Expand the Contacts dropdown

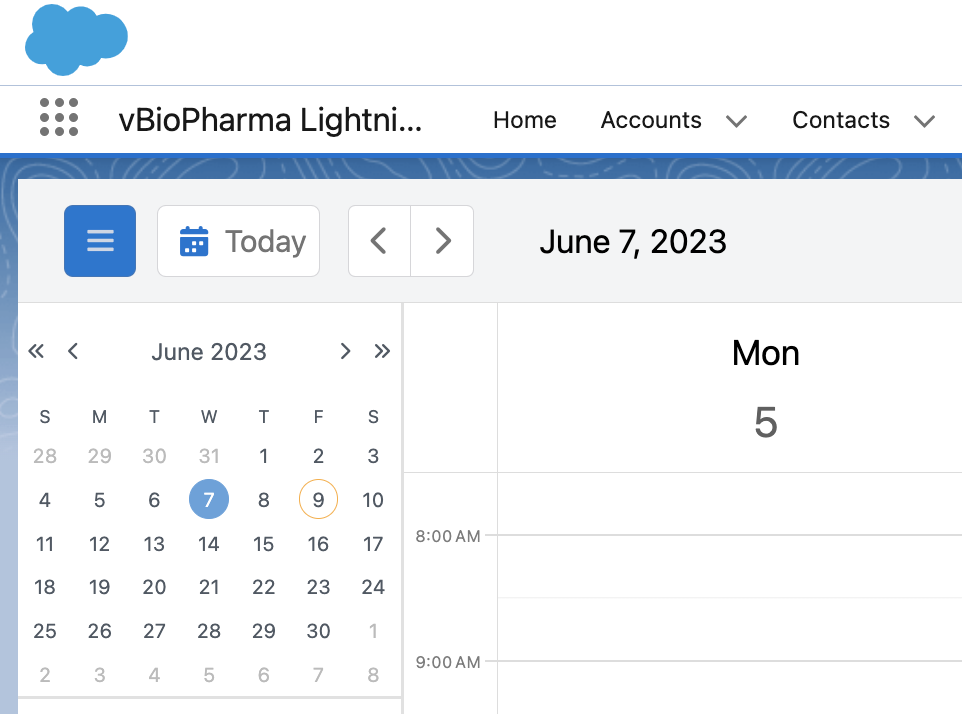click(x=924, y=120)
